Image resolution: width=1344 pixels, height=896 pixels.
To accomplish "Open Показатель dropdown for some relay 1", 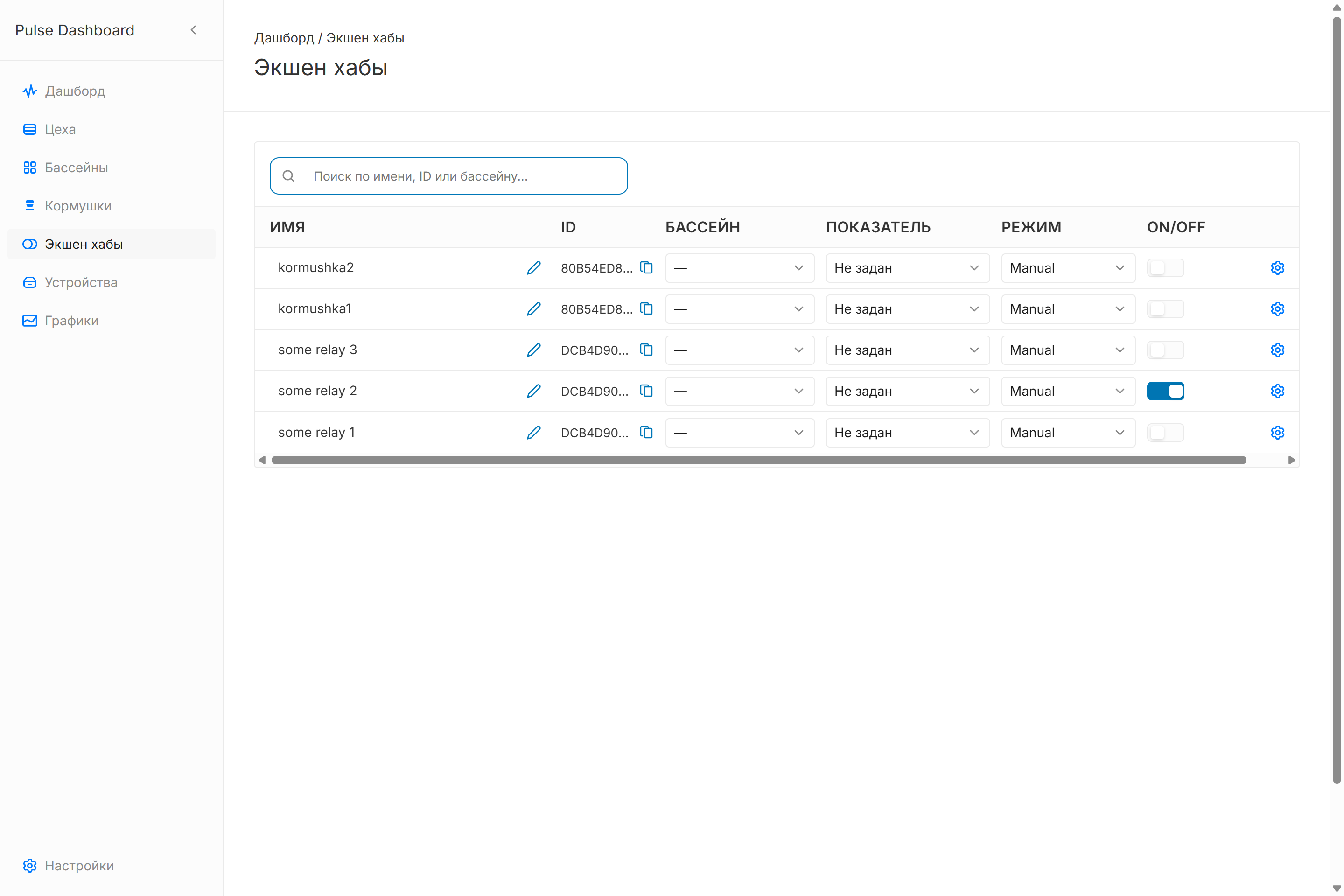I will [x=907, y=433].
